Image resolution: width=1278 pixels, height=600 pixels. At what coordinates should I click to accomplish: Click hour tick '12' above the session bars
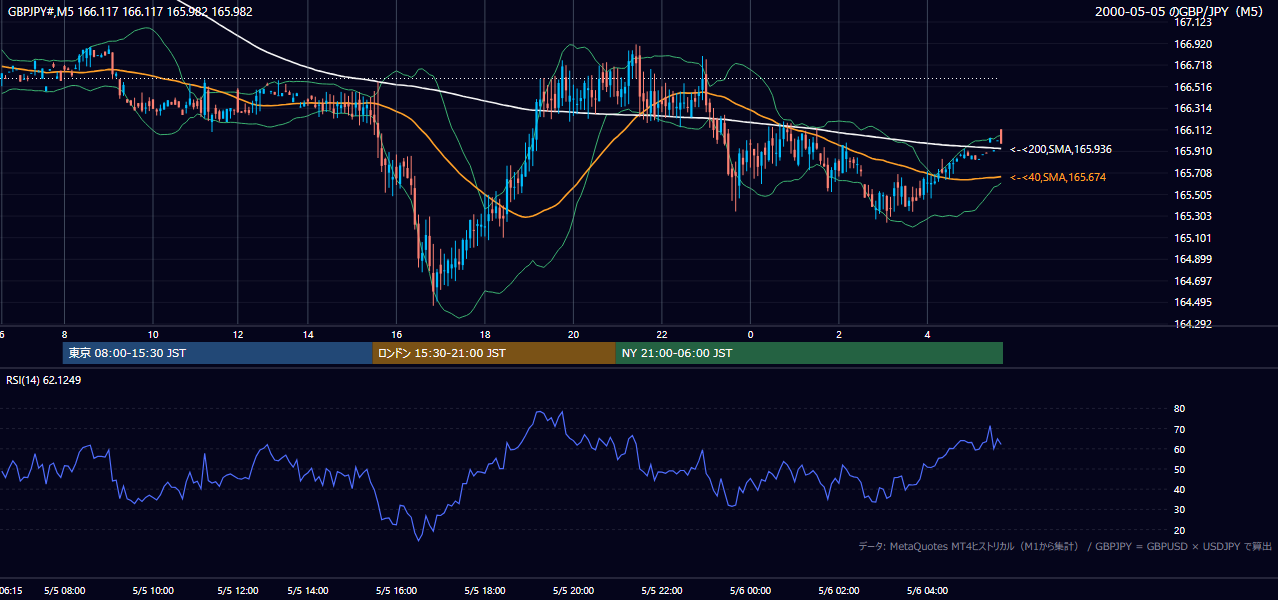point(237,334)
